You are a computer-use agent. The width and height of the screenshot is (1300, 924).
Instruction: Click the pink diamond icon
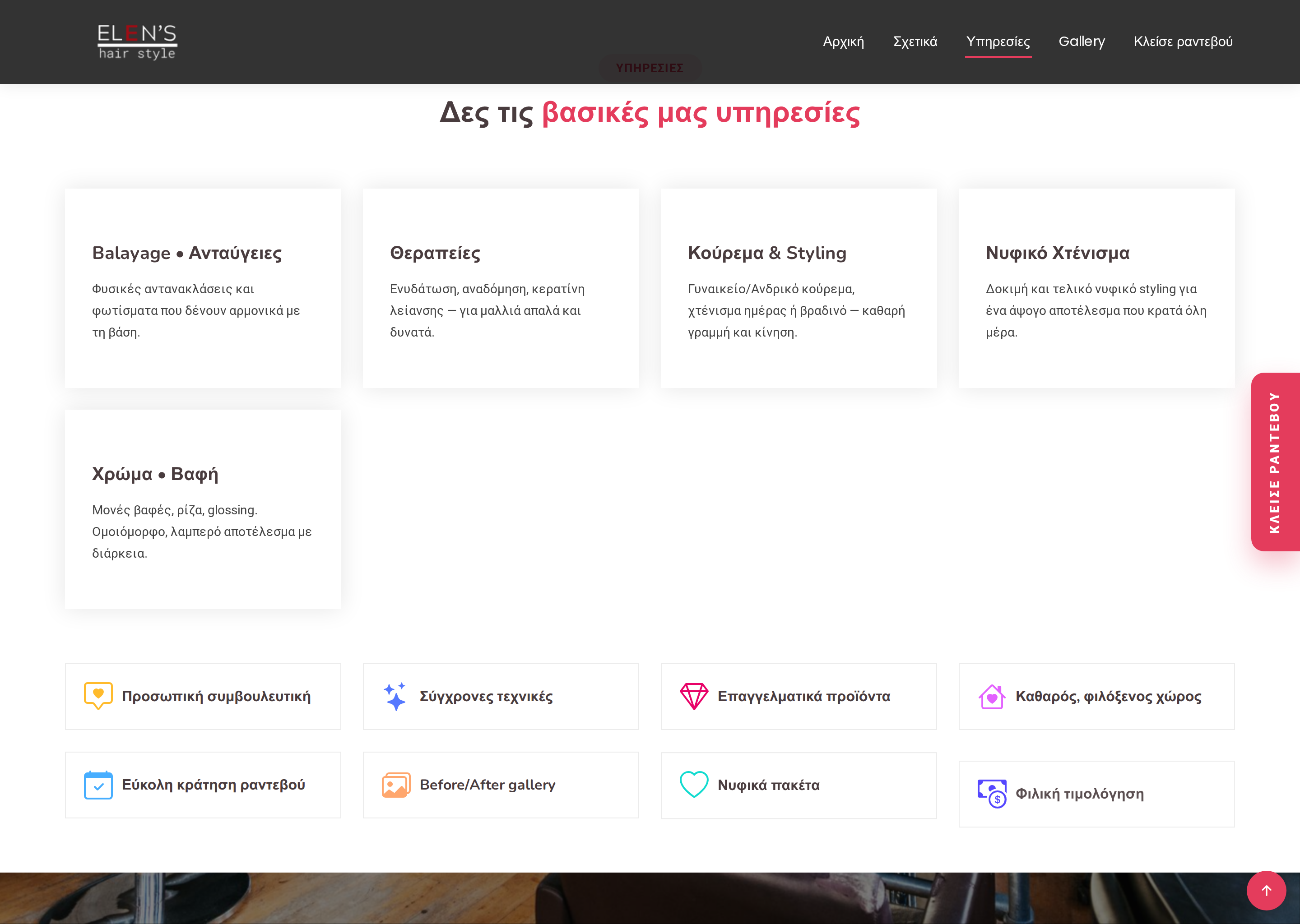(694, 697)
